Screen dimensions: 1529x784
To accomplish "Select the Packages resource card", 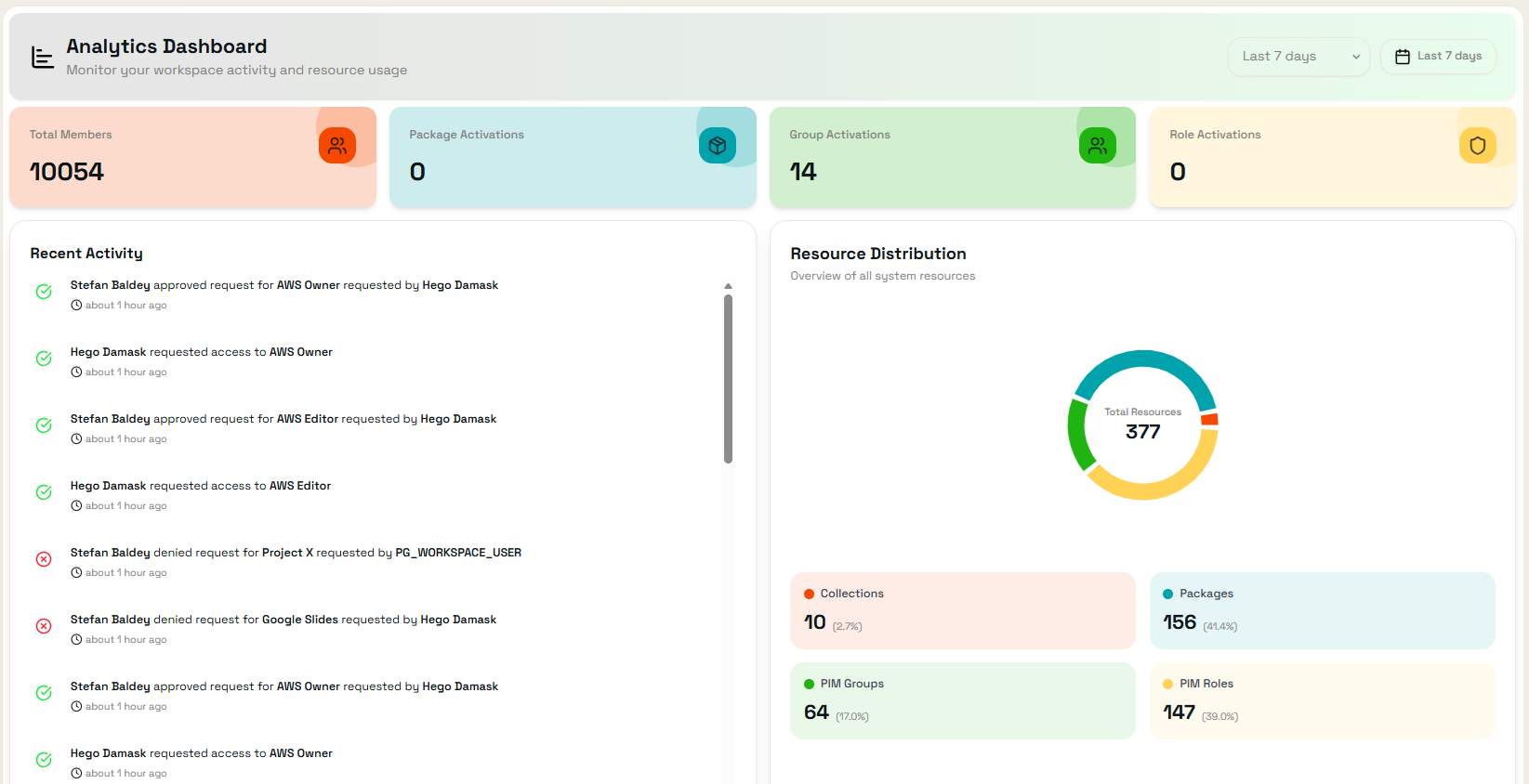I will (x=1323, y=610).
